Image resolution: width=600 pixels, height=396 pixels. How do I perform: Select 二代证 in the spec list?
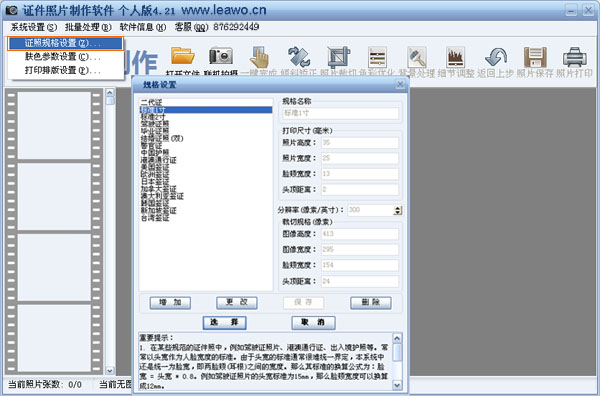206,103
